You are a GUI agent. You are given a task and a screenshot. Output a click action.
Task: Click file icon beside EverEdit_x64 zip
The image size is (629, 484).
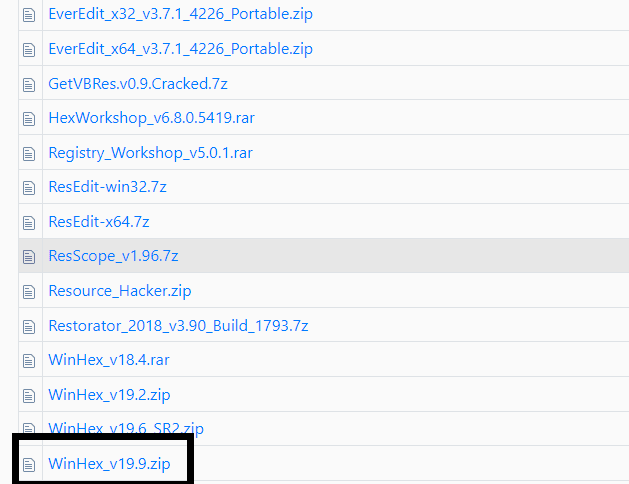click(29, 50)
